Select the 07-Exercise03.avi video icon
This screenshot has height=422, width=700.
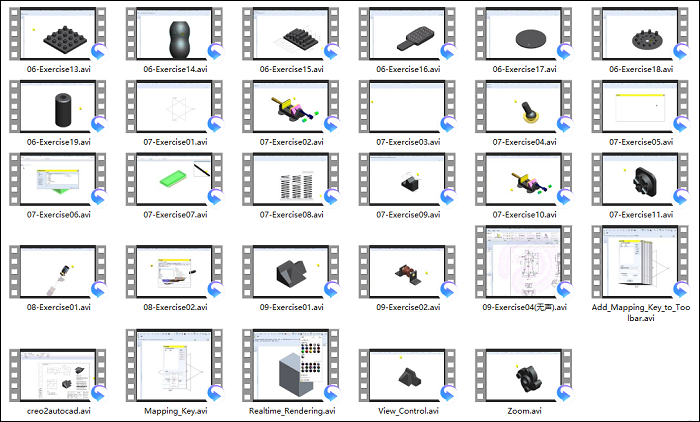click(408, 107)
